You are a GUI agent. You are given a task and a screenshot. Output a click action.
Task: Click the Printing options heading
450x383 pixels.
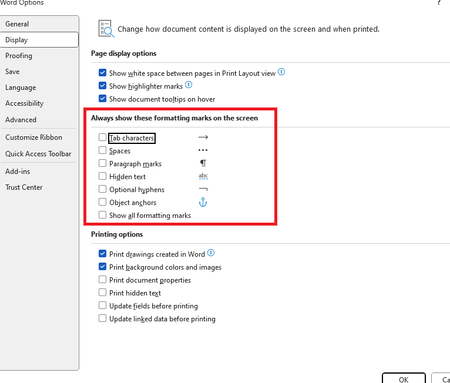117,234
